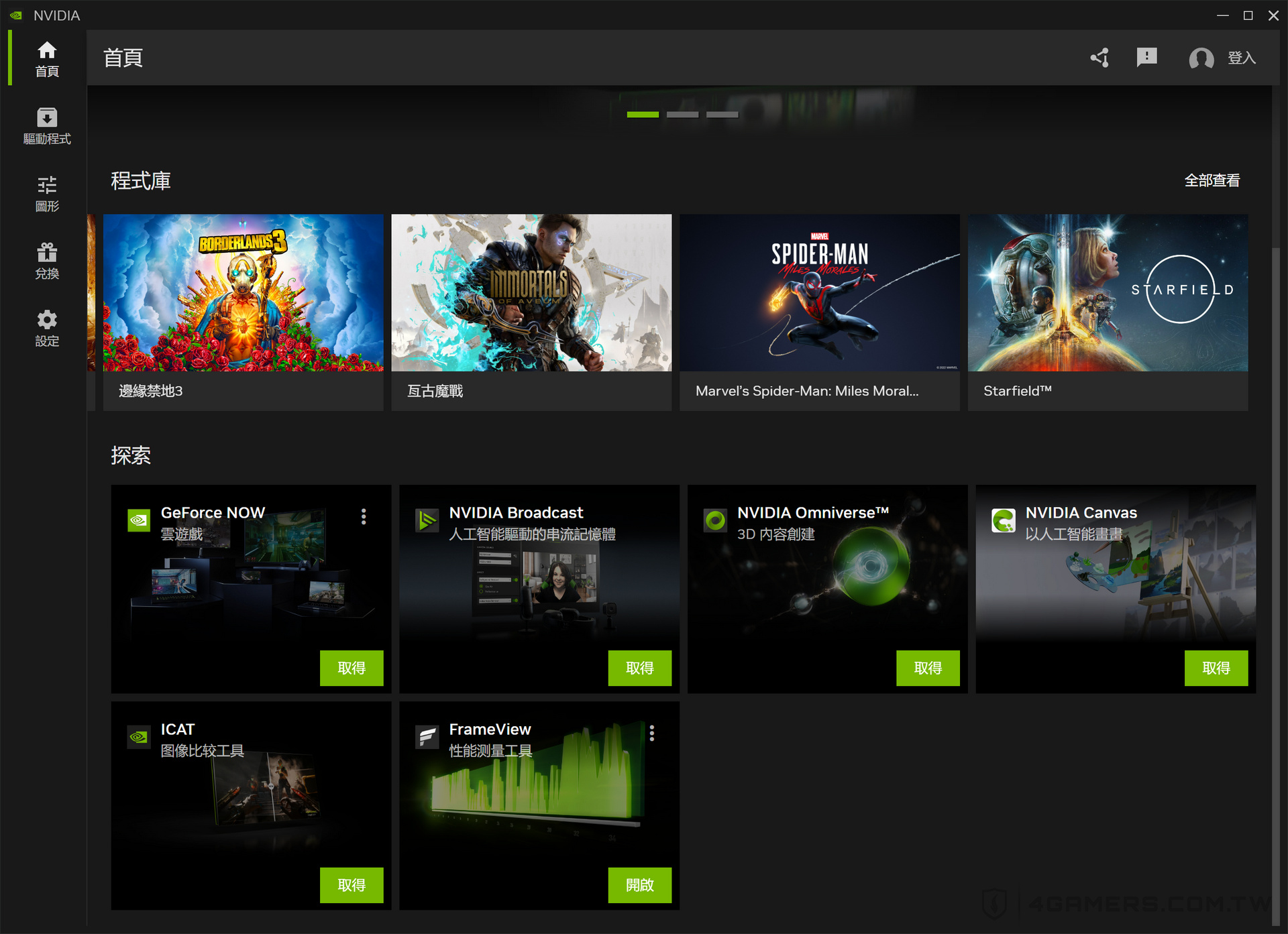Click the share icon in the header
The width and height of the screenshot is (1288, 934).
(x=1099, y=58)
